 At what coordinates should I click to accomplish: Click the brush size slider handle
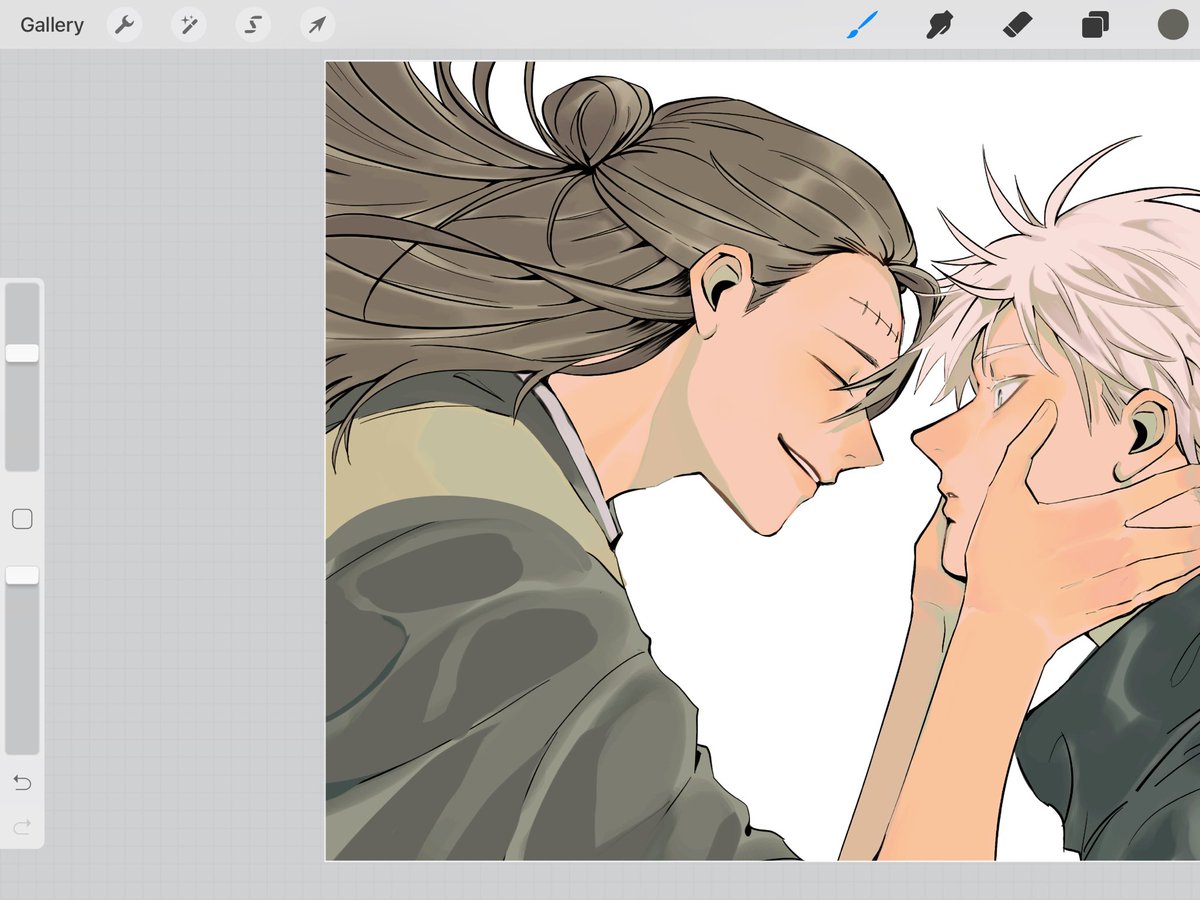[22, 353]
